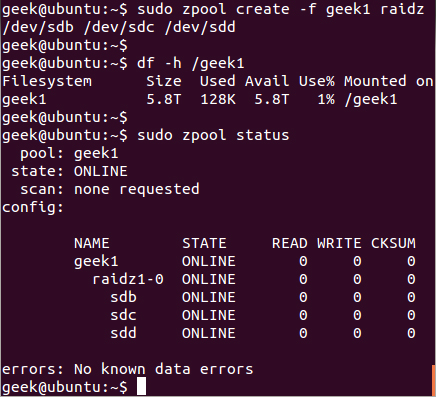Click 'errors: No known data errors' line
This screenshot has width=436, height=397.
click(128, 369)
